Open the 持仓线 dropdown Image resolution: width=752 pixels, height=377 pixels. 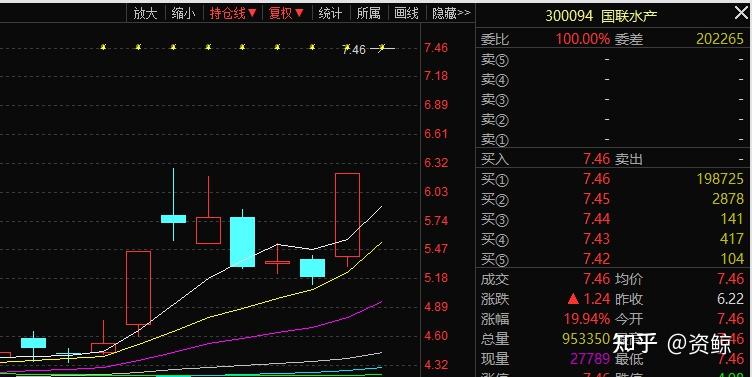[233, 13]
